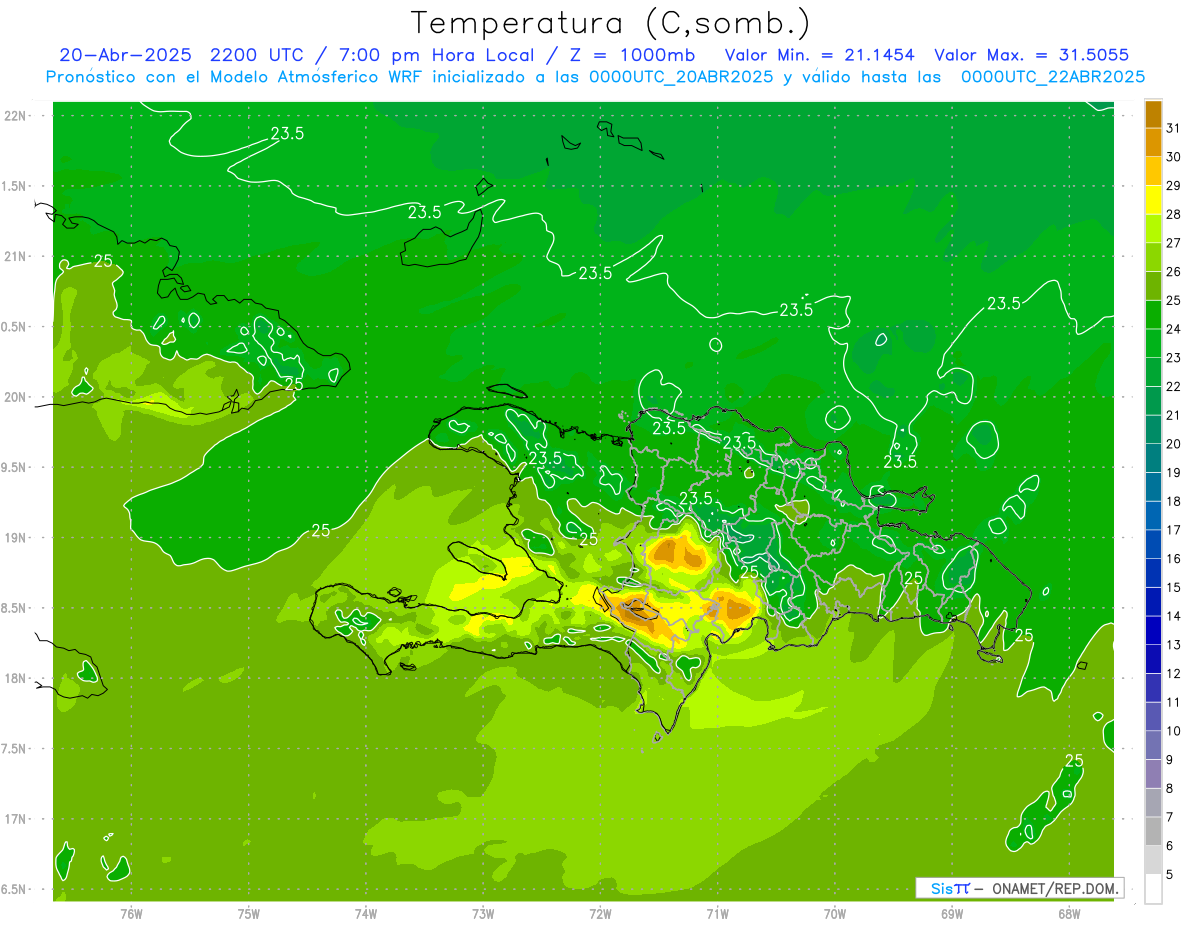Click the "17N" latitude label
This screenshot has height=927, width=1200.
(x=16, y=819)
